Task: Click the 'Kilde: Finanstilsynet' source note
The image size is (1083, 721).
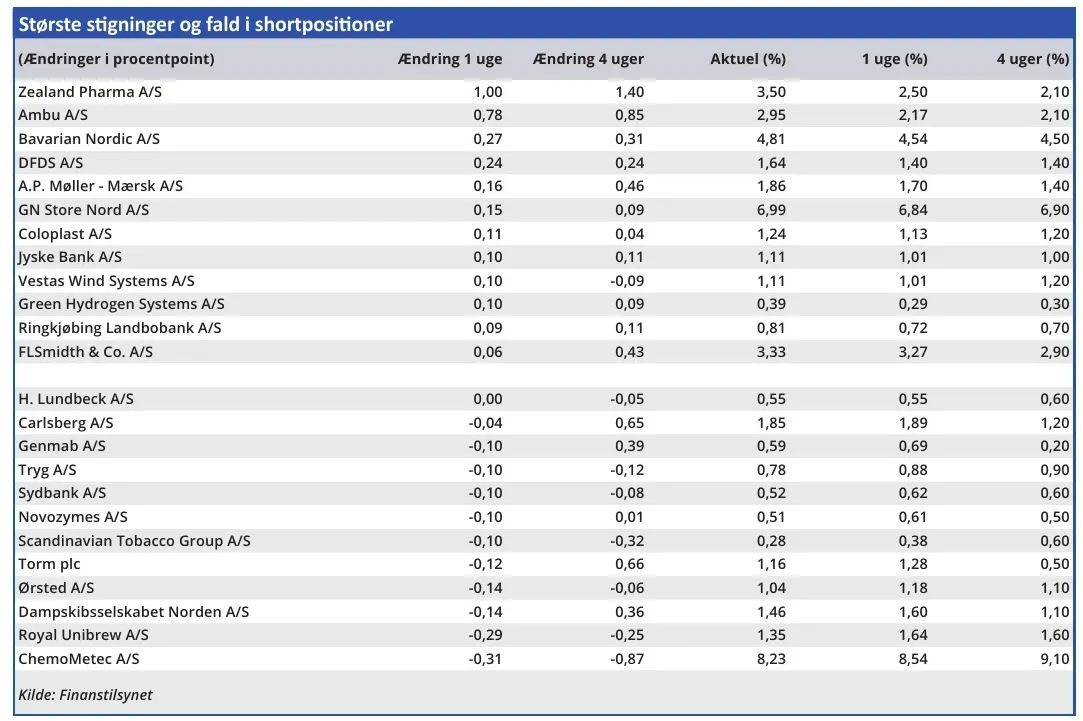Action: pos(85,695)
